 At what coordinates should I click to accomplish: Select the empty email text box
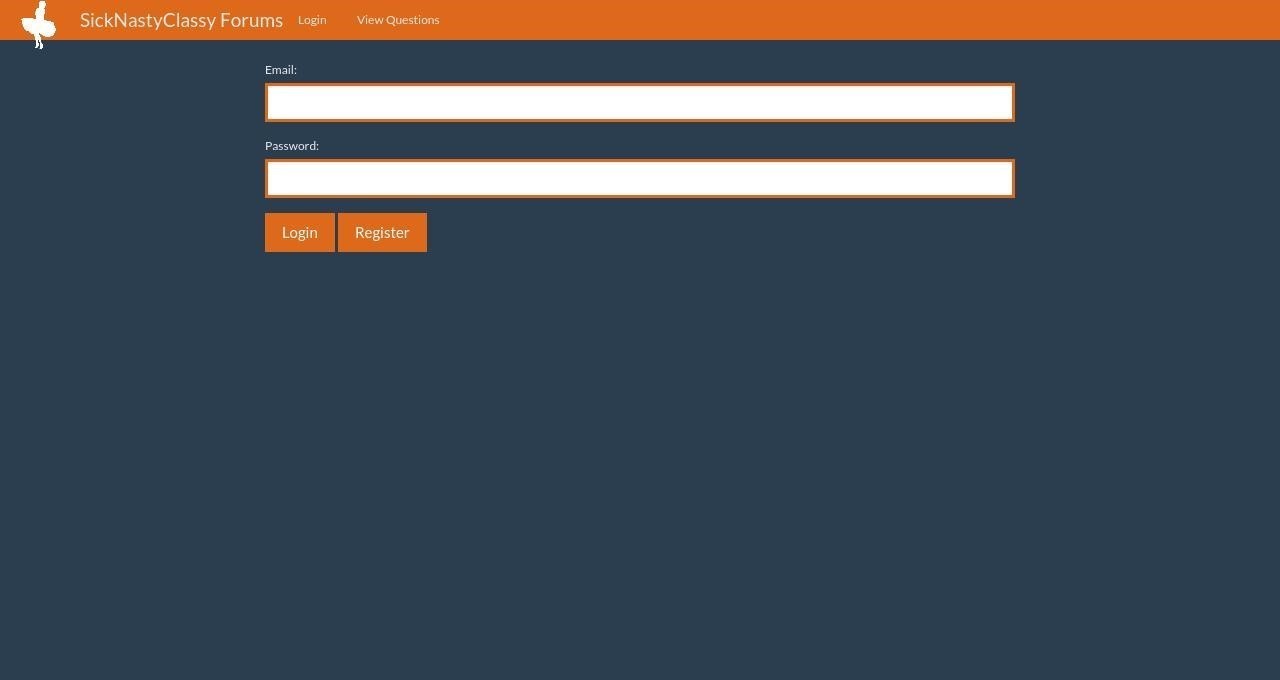click(x=639, y=101)
